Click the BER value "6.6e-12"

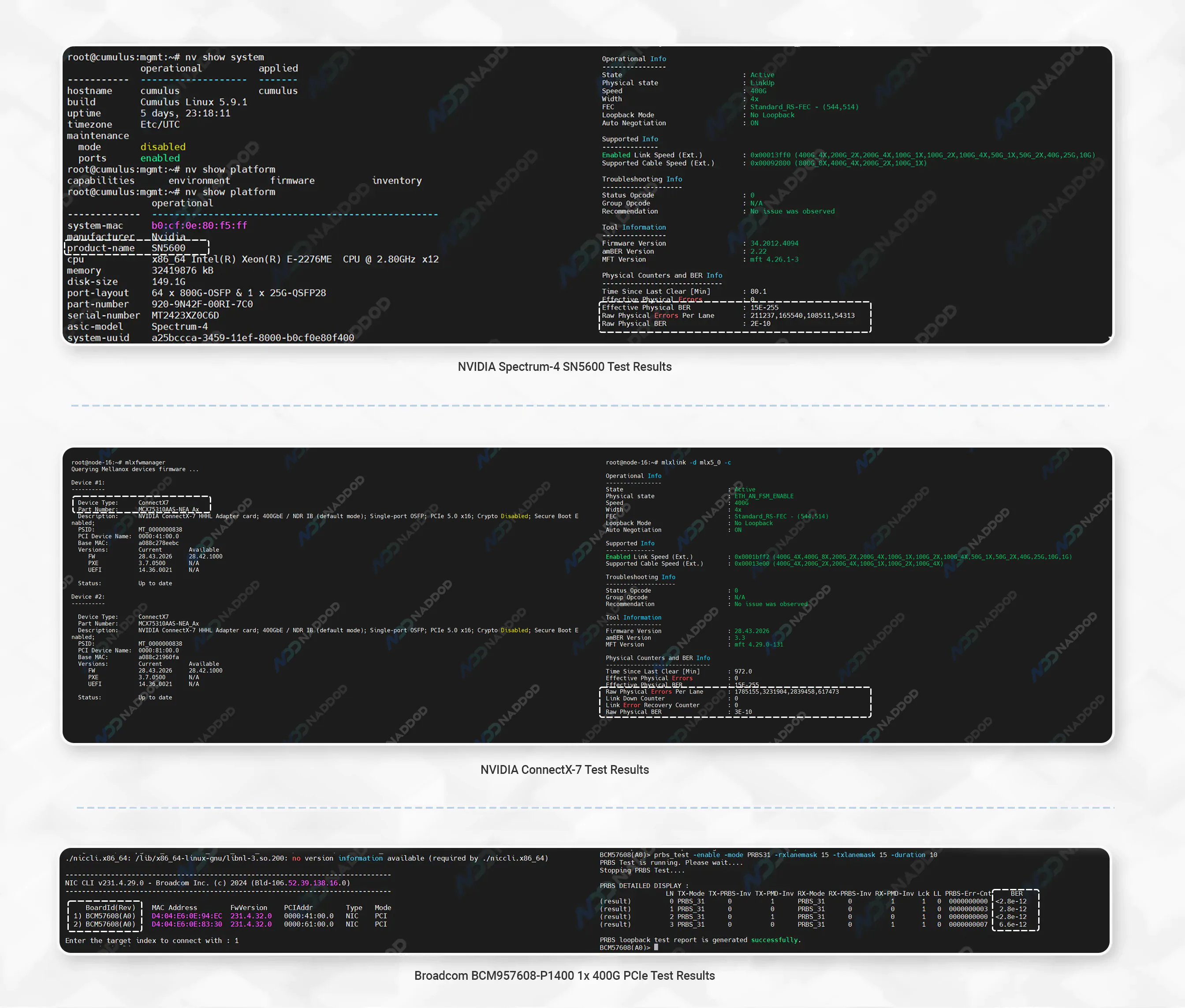pyautogui.click(x=1013, y=924)
